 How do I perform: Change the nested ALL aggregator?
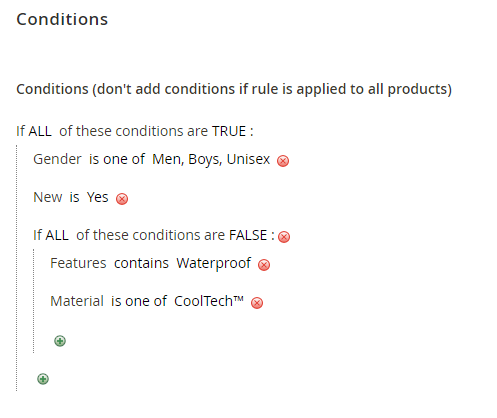pos(57,235)
